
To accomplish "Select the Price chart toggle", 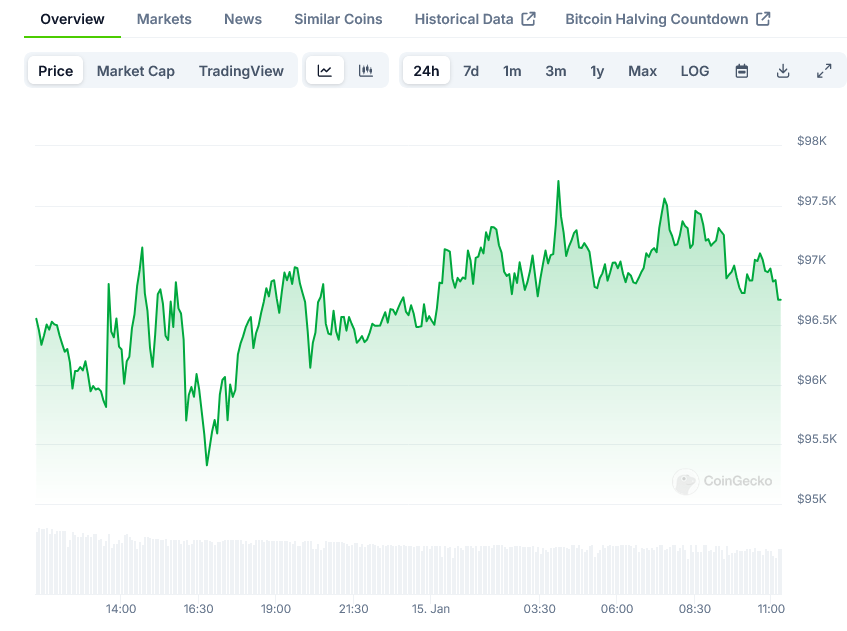I will tap(56, 71).
